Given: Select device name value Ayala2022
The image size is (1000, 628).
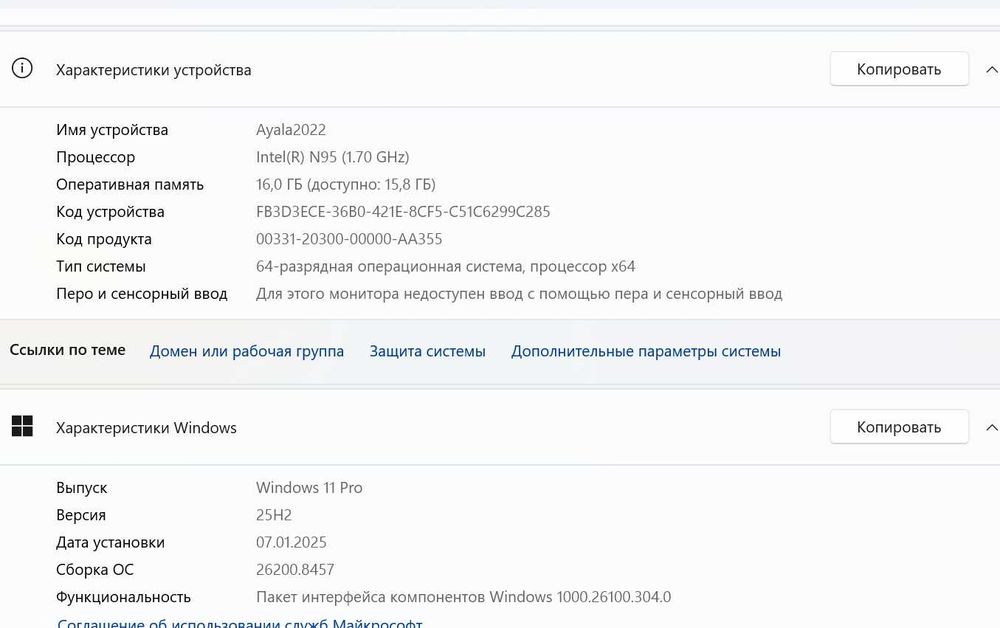Looking at the screenshot, I should click(x=291, y=130).
